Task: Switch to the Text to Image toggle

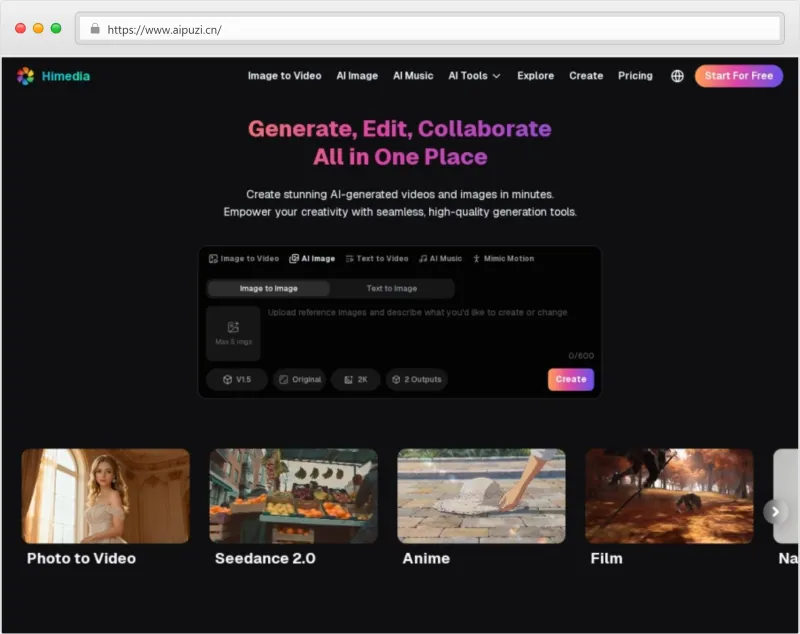Action: pos(394,288)
